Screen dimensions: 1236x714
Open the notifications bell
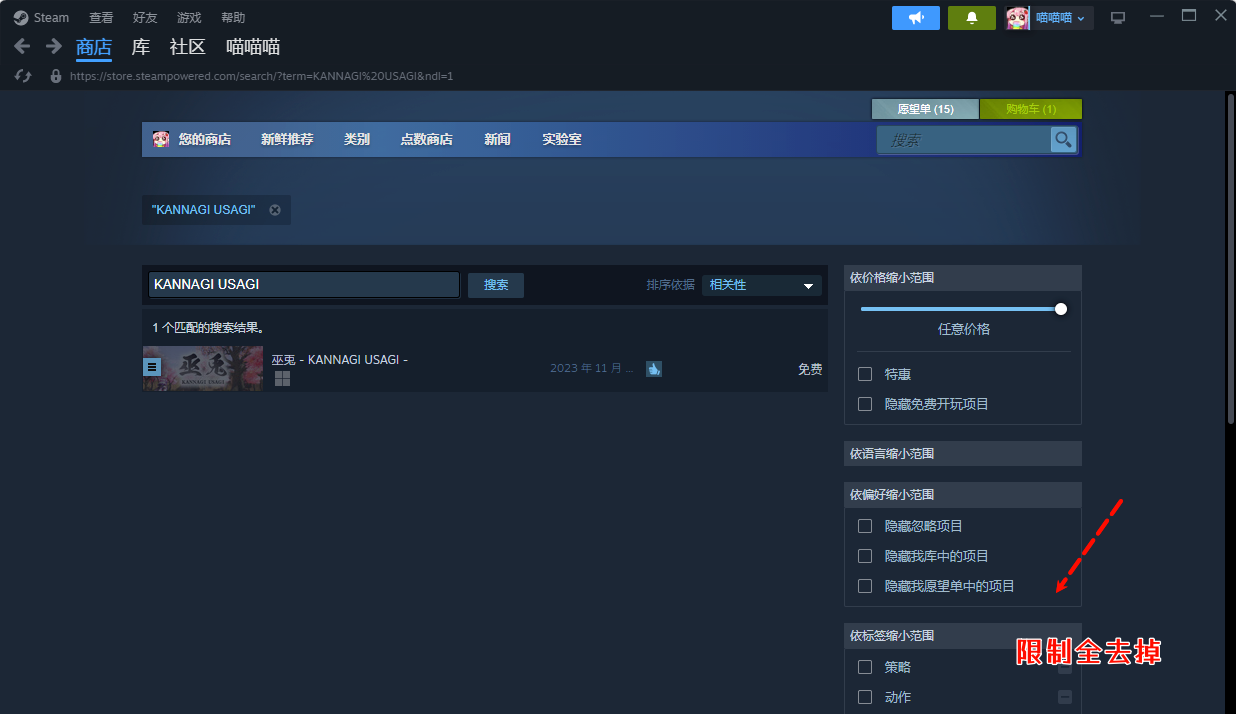point(972,18)
